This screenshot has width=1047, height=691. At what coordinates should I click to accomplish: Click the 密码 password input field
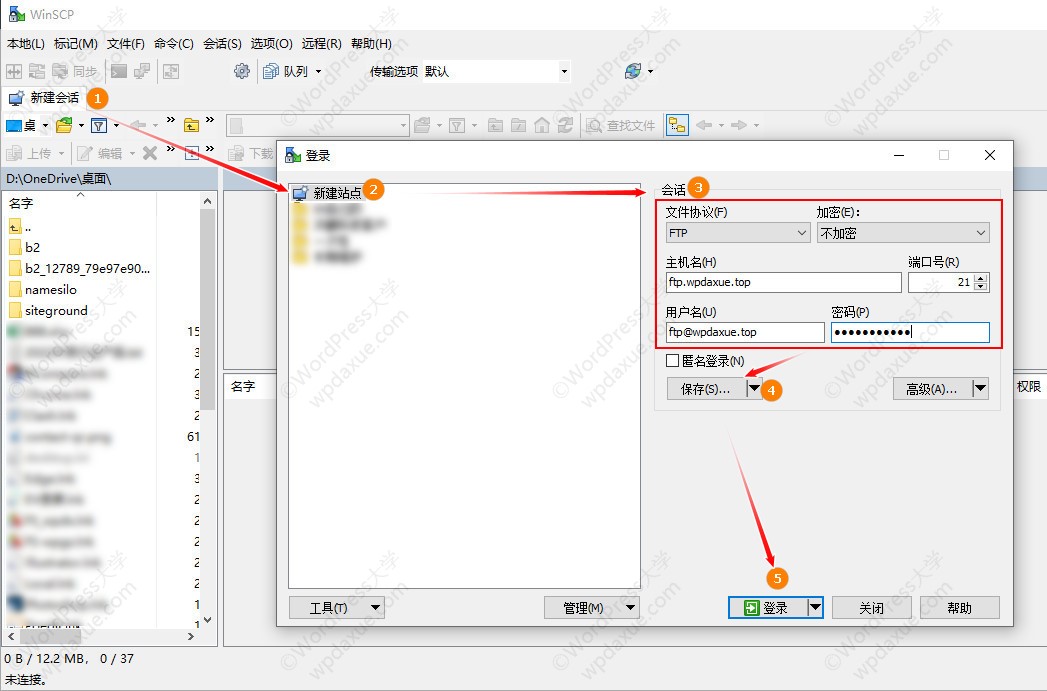(x=910, y=332)
